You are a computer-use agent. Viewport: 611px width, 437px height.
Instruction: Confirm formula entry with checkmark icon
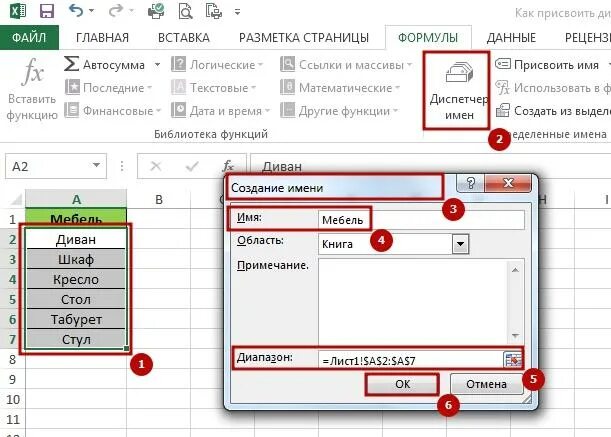[x=192, y=166]
